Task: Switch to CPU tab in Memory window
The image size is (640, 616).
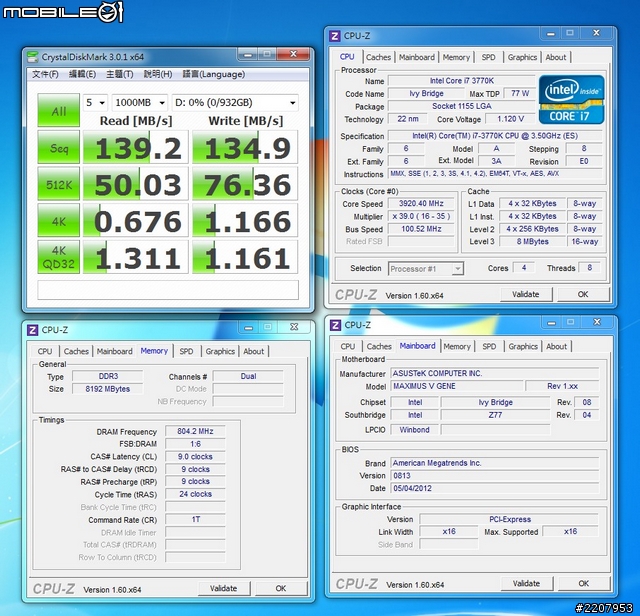Action: (x=45, y=351)
